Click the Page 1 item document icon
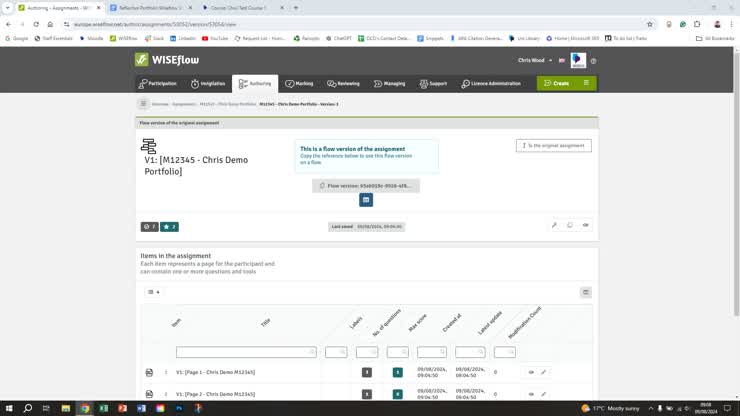740x416 pixels. [149, 373]
